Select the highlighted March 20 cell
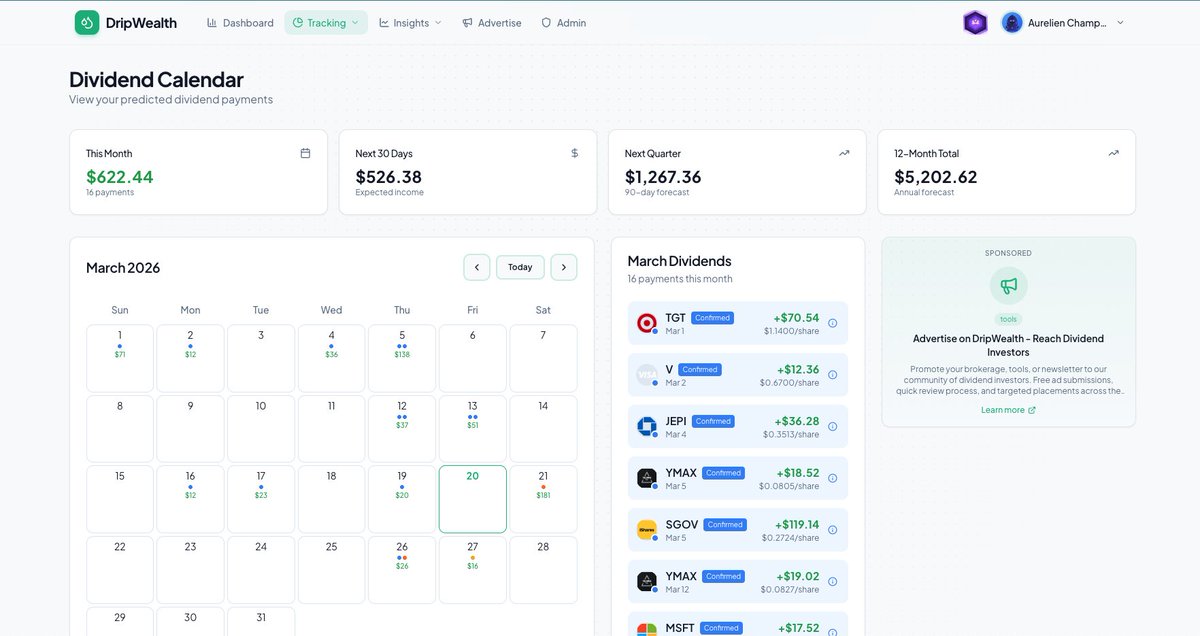 473,499
